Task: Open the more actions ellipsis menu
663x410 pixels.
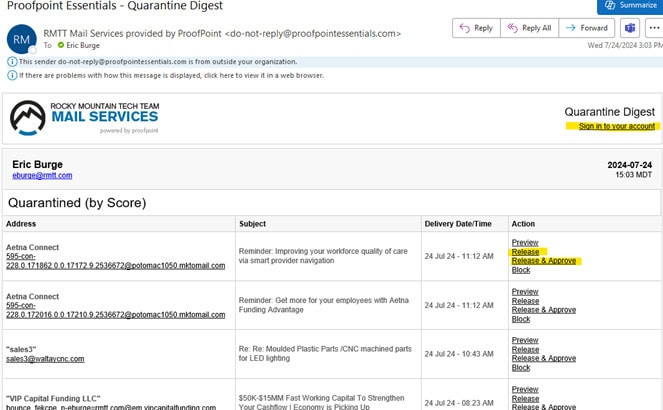Action: [654, 28]
